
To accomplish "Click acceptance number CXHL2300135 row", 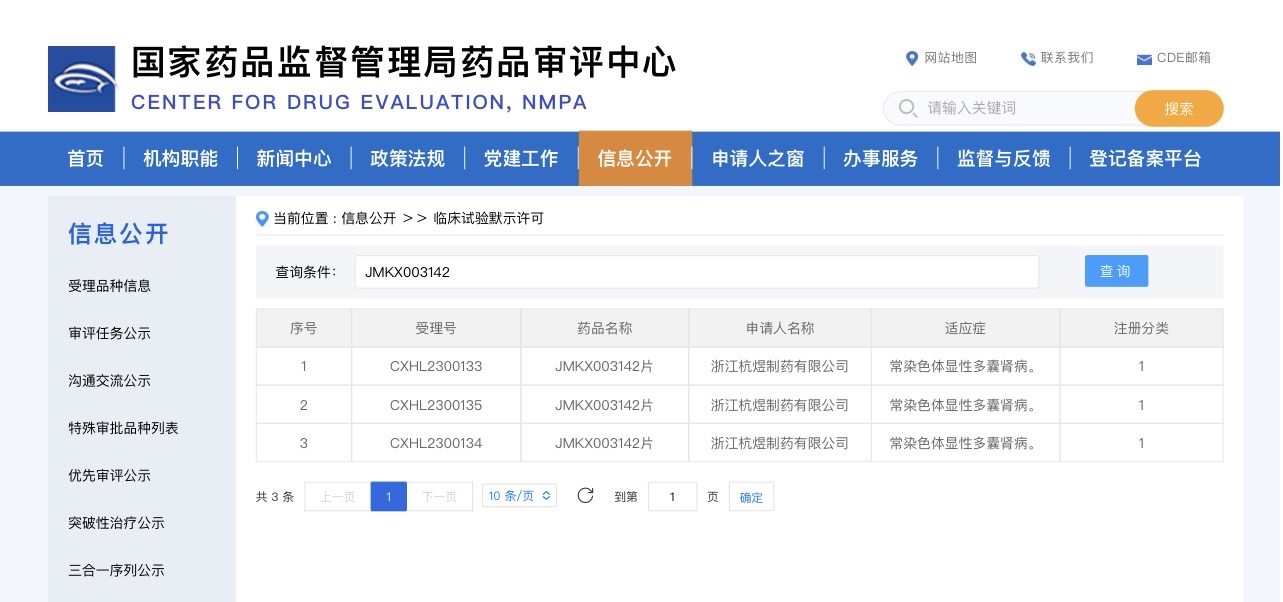I will click(436, 405).
